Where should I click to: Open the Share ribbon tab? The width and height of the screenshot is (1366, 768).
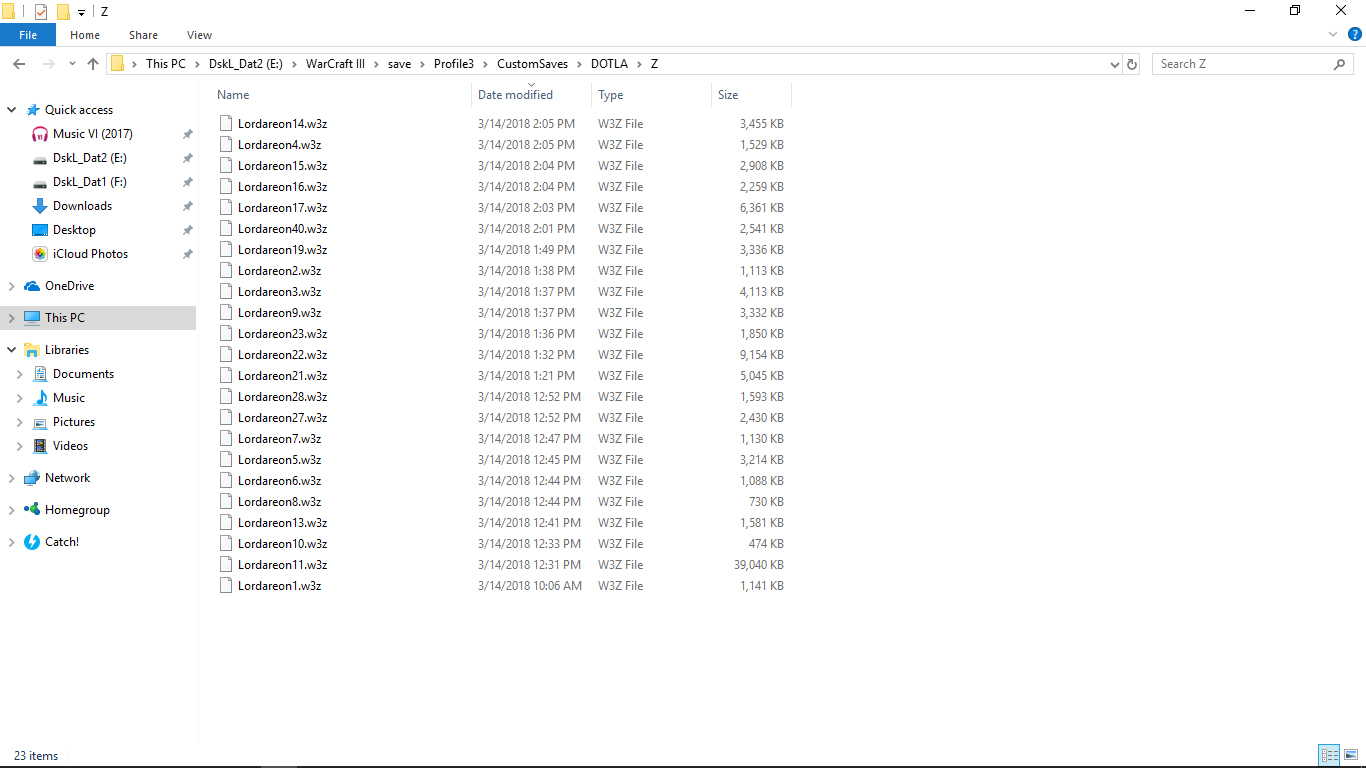pyautogui.click(x=143, y=35)
